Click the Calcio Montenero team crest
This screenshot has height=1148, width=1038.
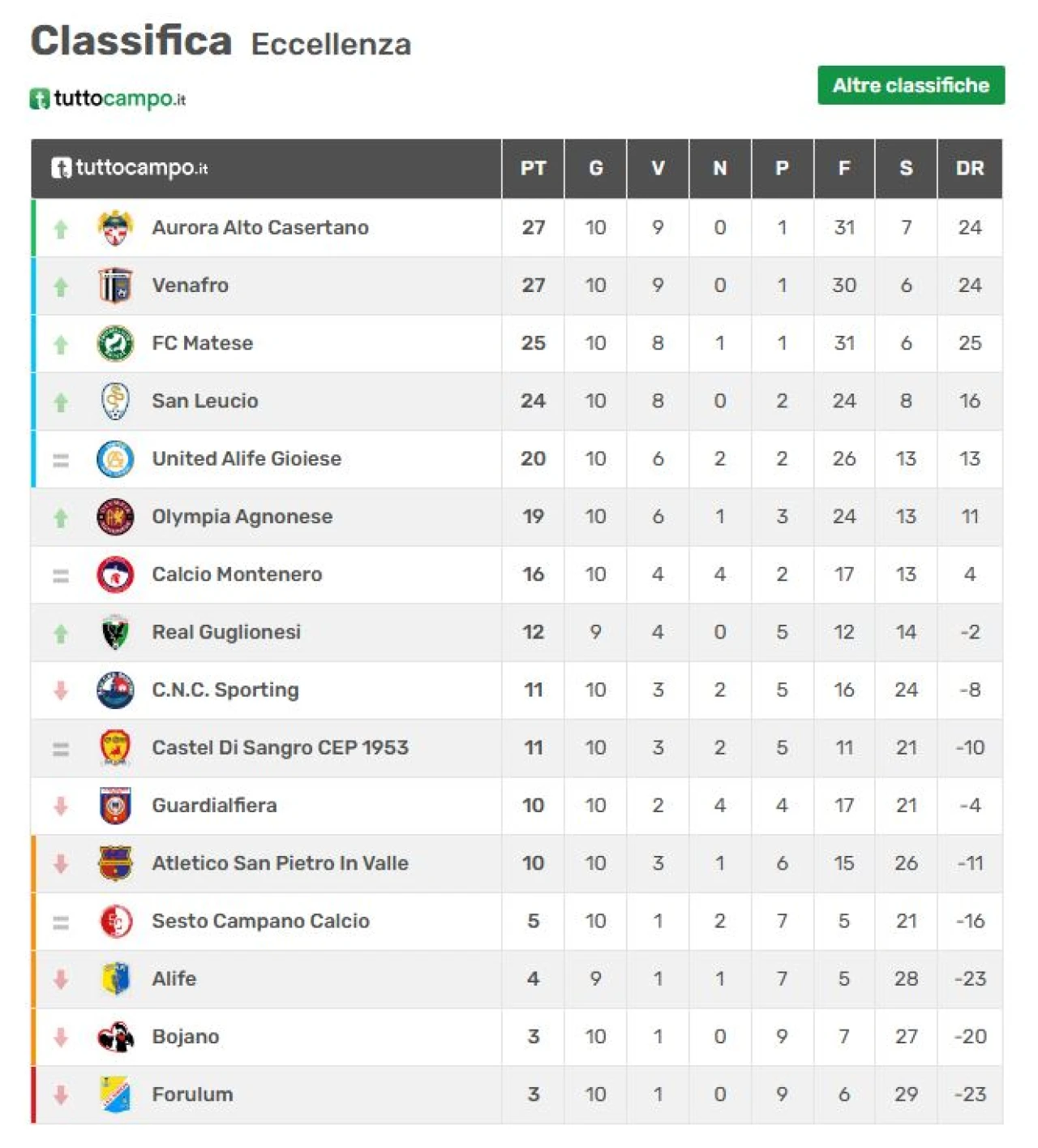(115, 574)
